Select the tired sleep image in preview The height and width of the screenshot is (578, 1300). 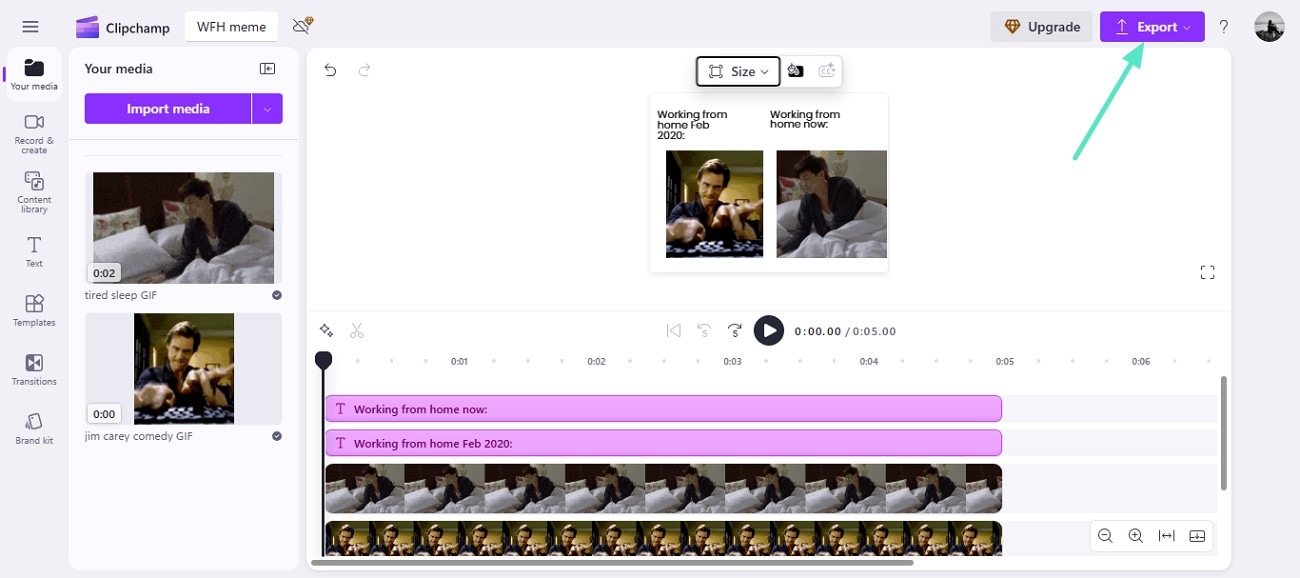tap(831, 204)
